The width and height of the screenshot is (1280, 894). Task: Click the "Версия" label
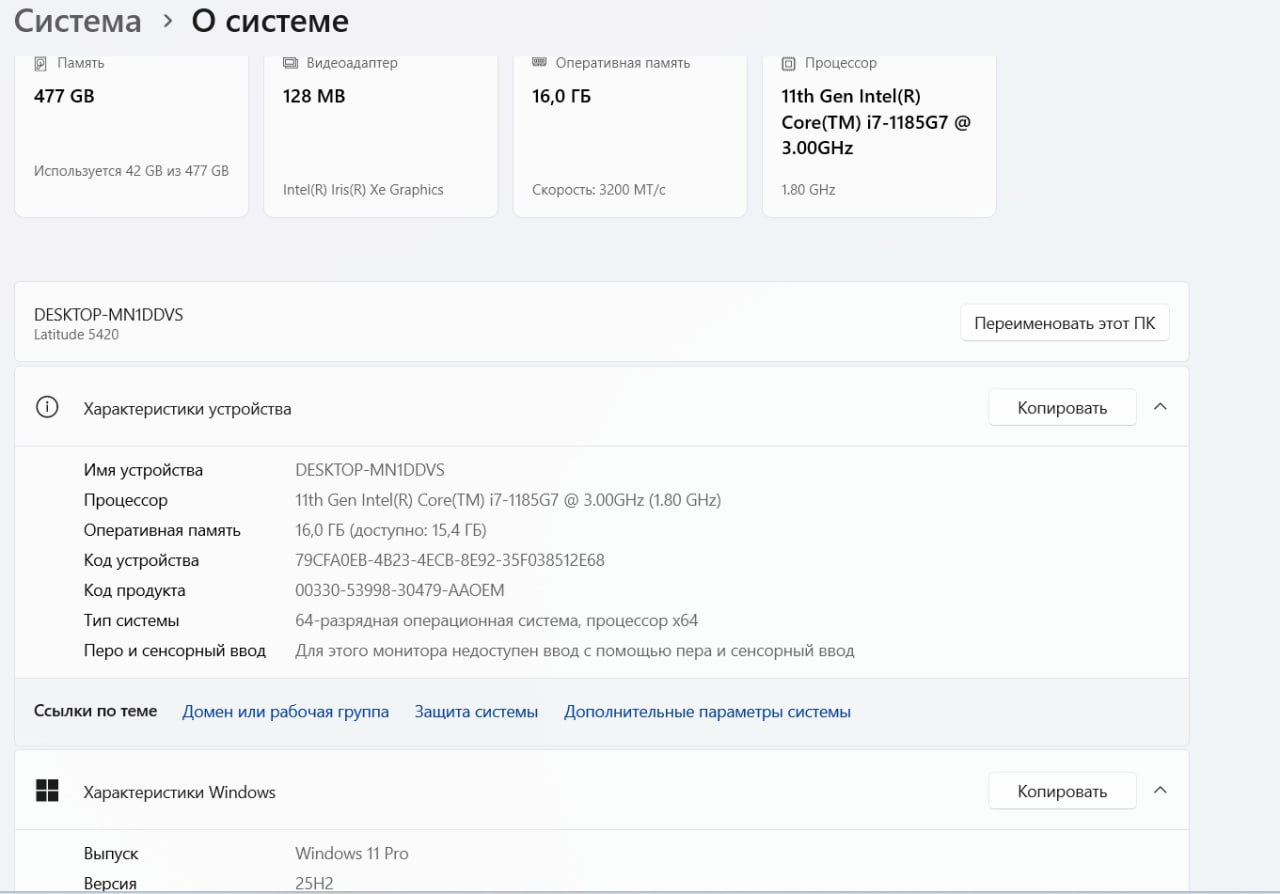(x=110, y=883)
